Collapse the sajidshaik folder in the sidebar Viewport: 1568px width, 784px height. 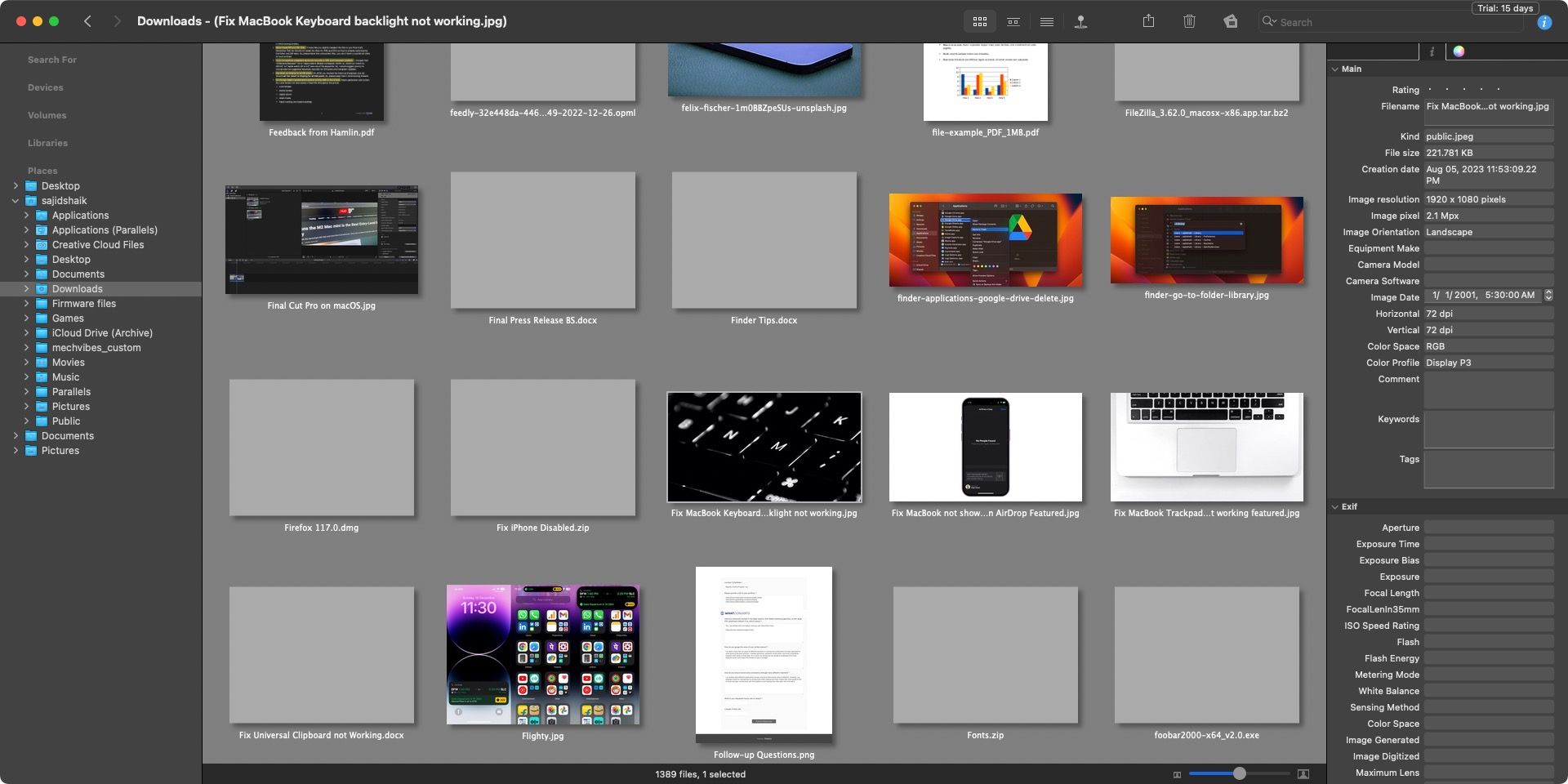tap(16, 200)
